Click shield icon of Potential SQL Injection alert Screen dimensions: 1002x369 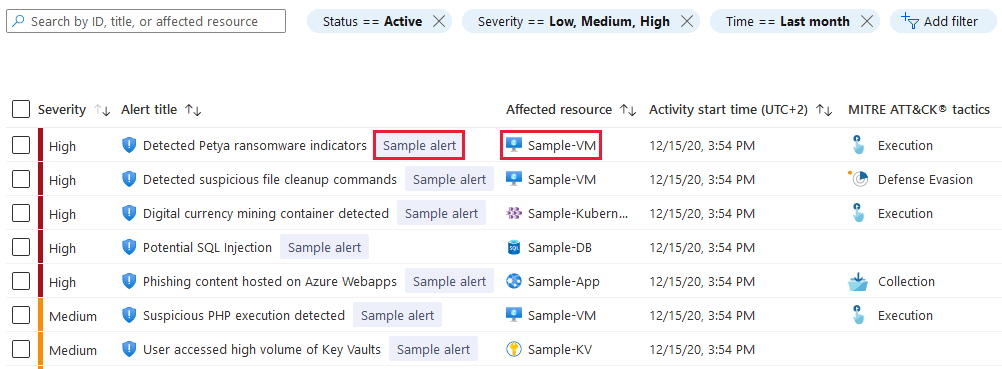coord(129,247)
